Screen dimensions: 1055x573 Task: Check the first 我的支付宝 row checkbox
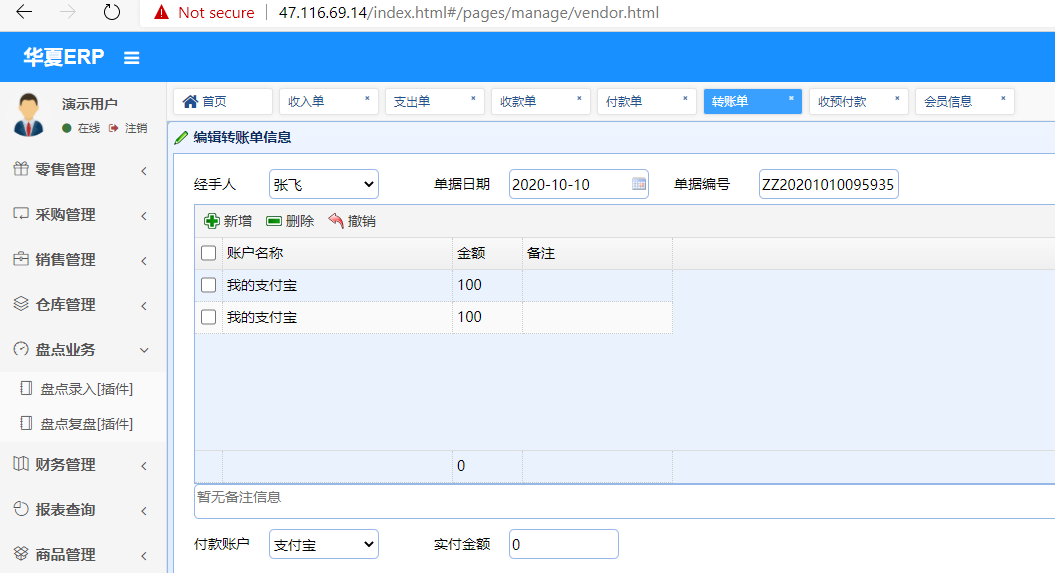click(209, 285)
